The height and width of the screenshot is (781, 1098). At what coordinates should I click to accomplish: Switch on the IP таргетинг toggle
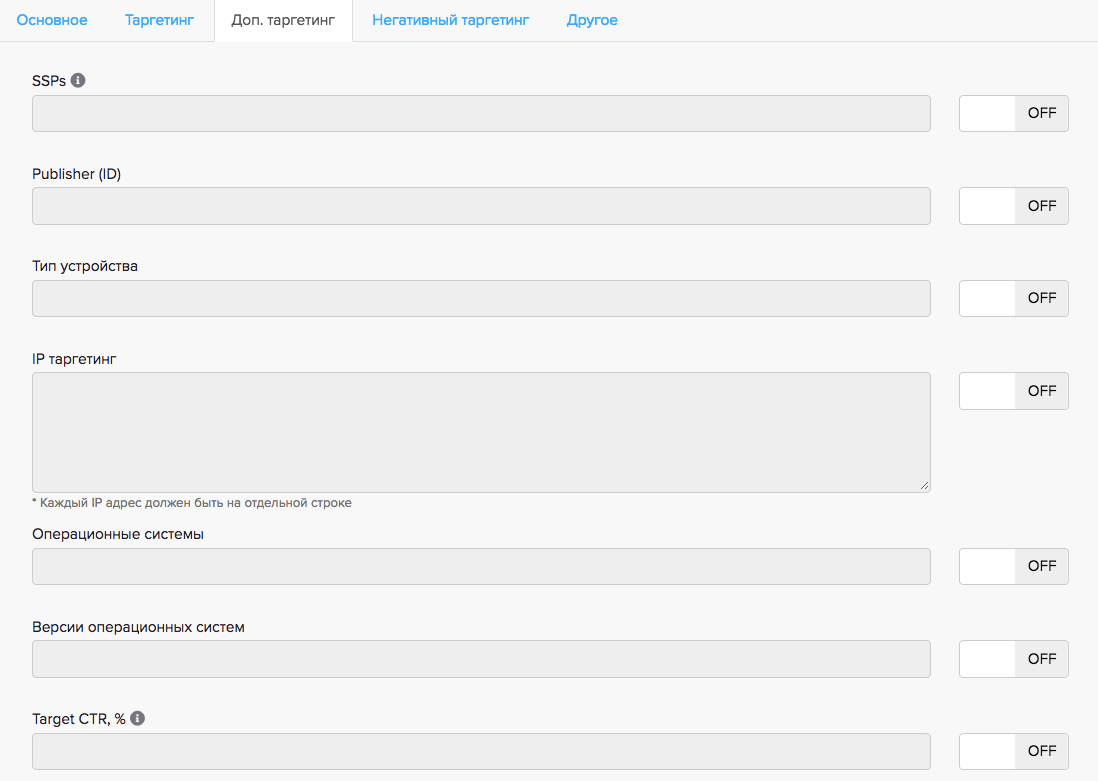coord(1013,391)
